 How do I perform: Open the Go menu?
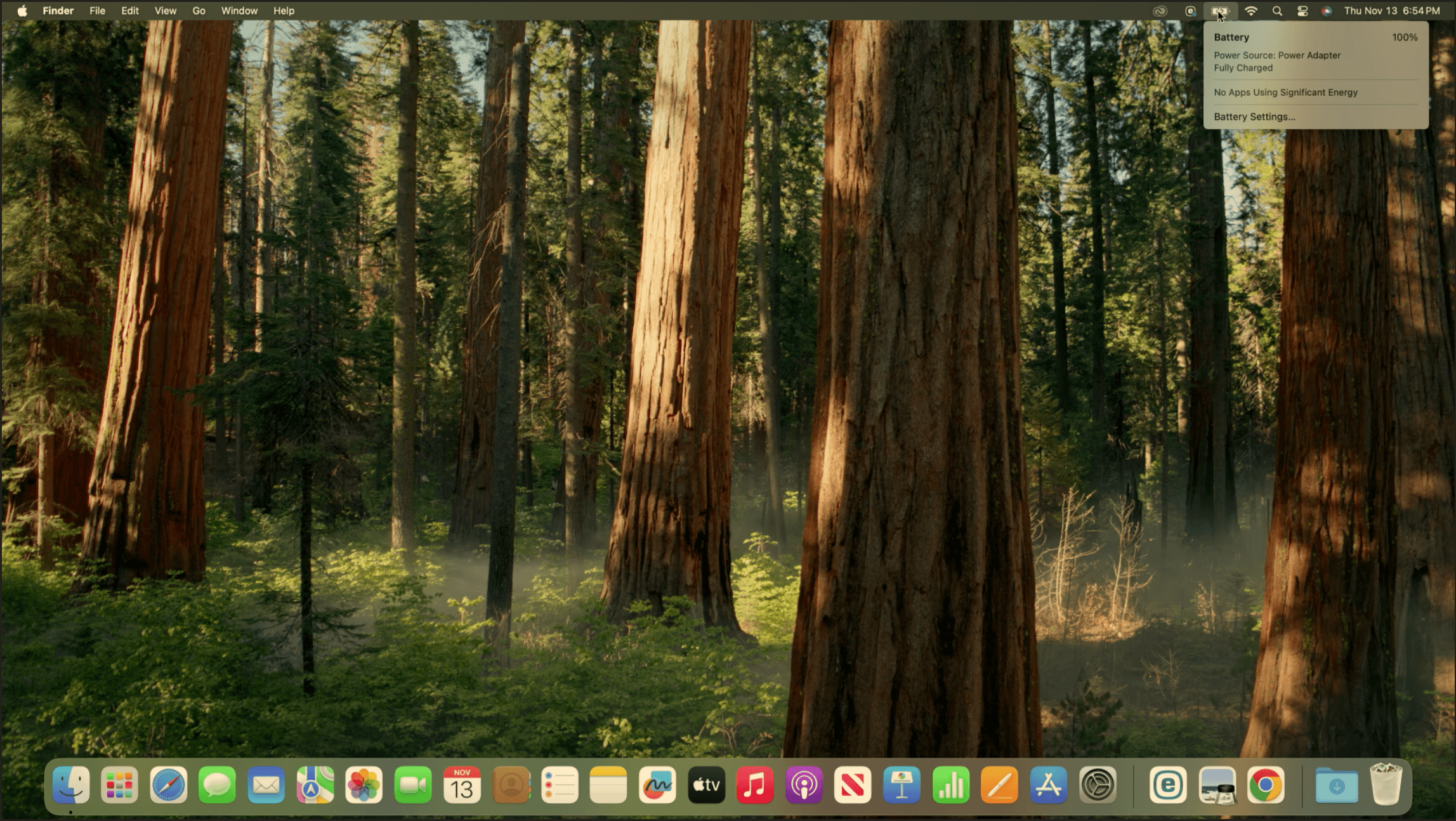point(199,11)
